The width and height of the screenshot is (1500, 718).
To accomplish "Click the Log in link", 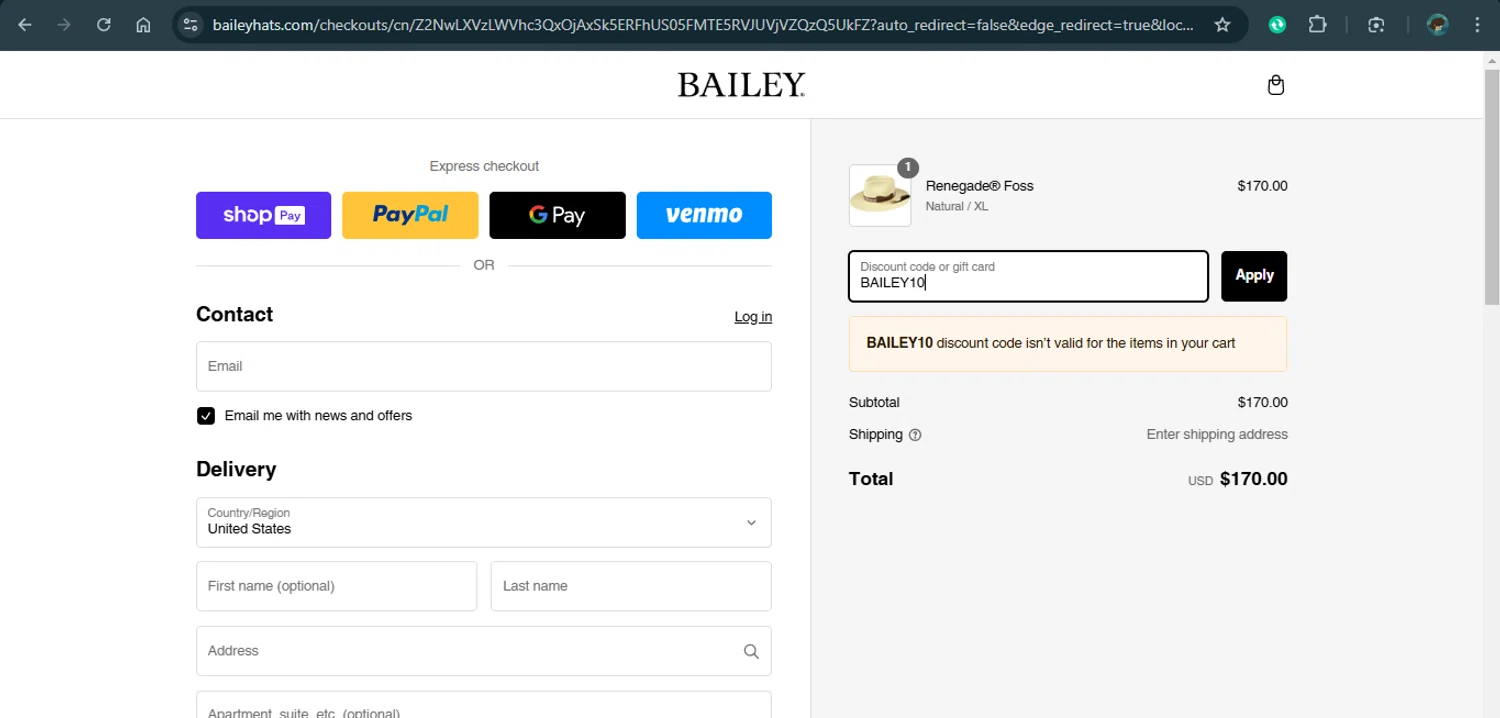I will coord(753,317).
